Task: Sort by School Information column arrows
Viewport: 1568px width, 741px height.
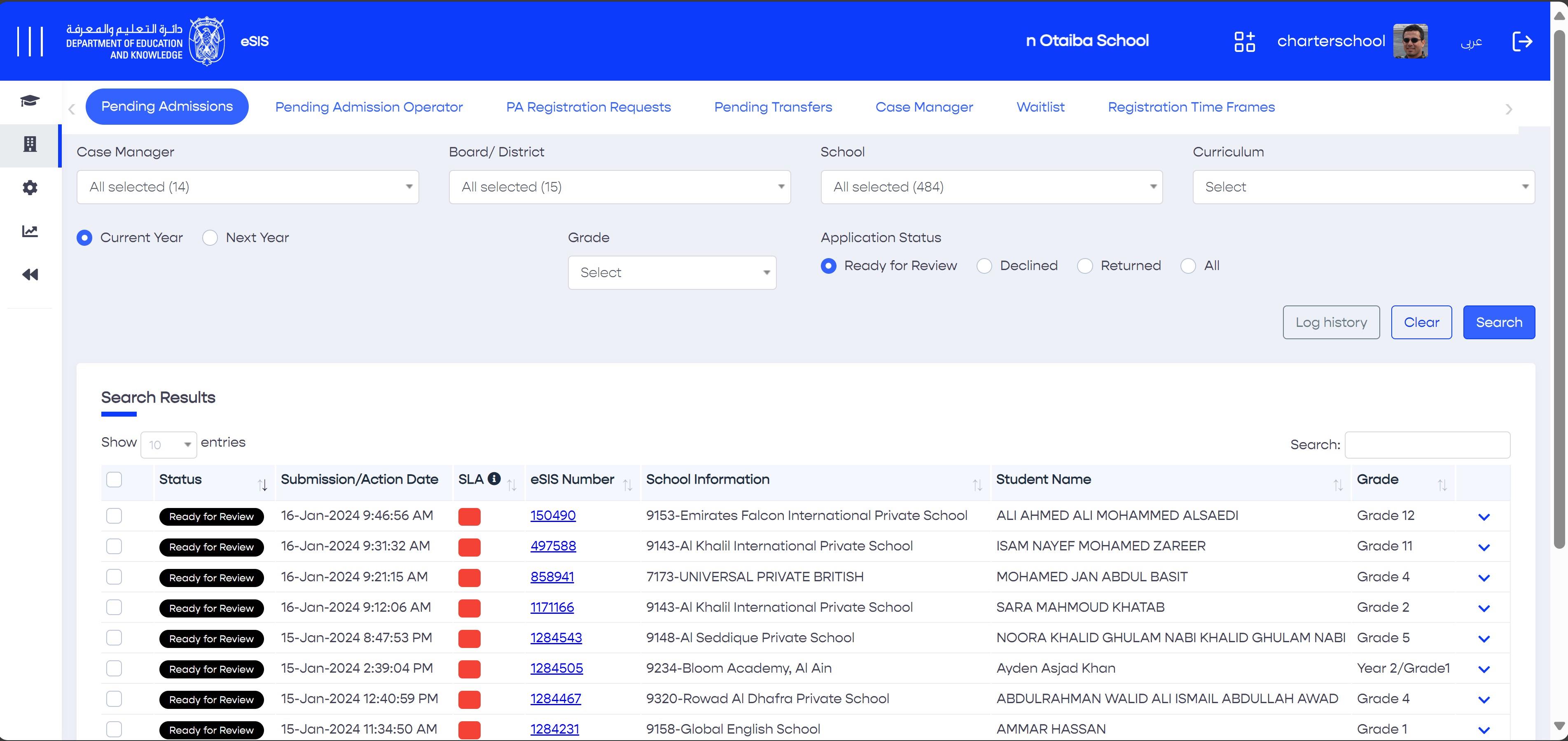Action: (977, 485)
